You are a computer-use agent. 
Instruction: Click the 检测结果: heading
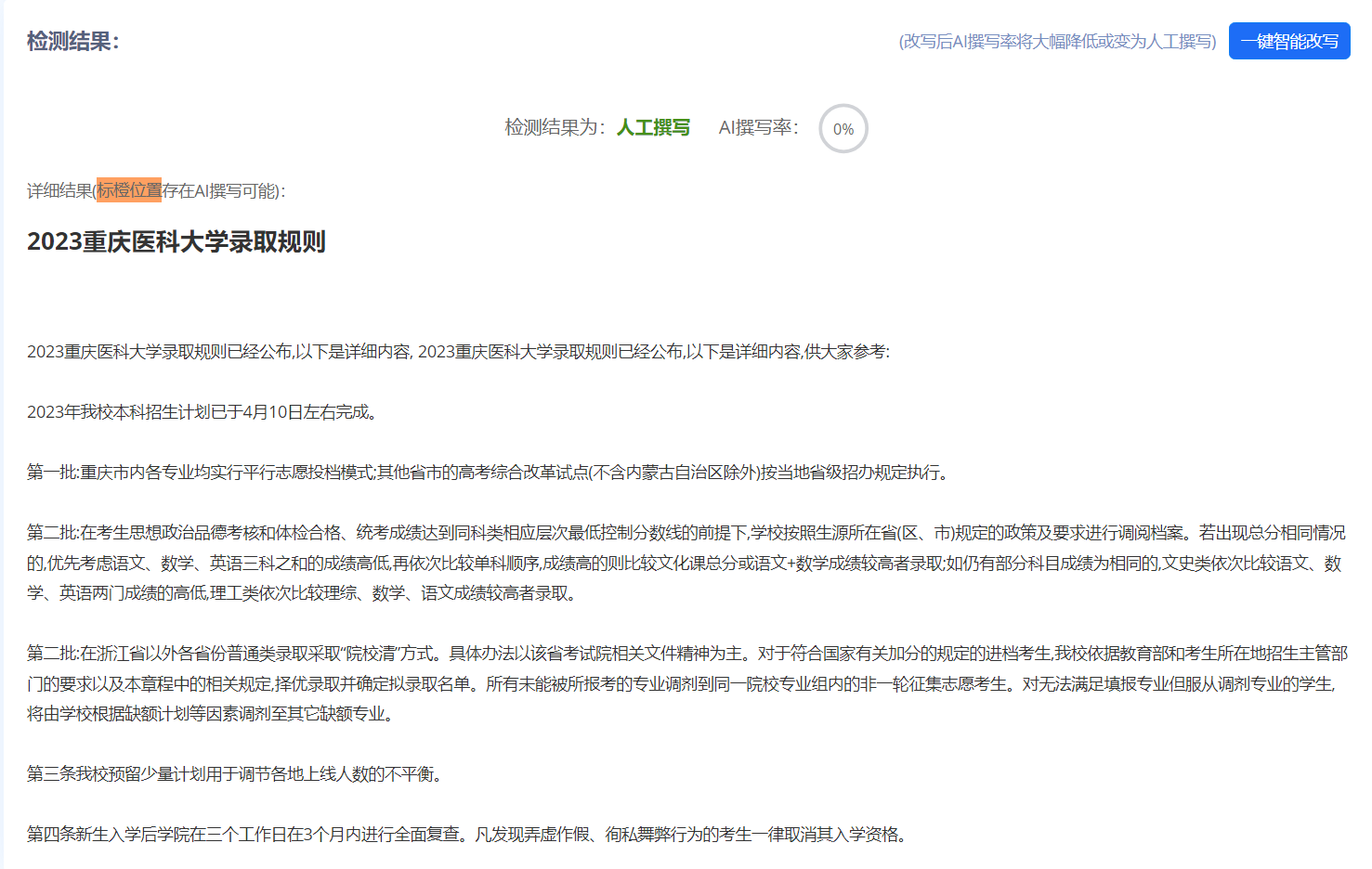coord(73,41)
